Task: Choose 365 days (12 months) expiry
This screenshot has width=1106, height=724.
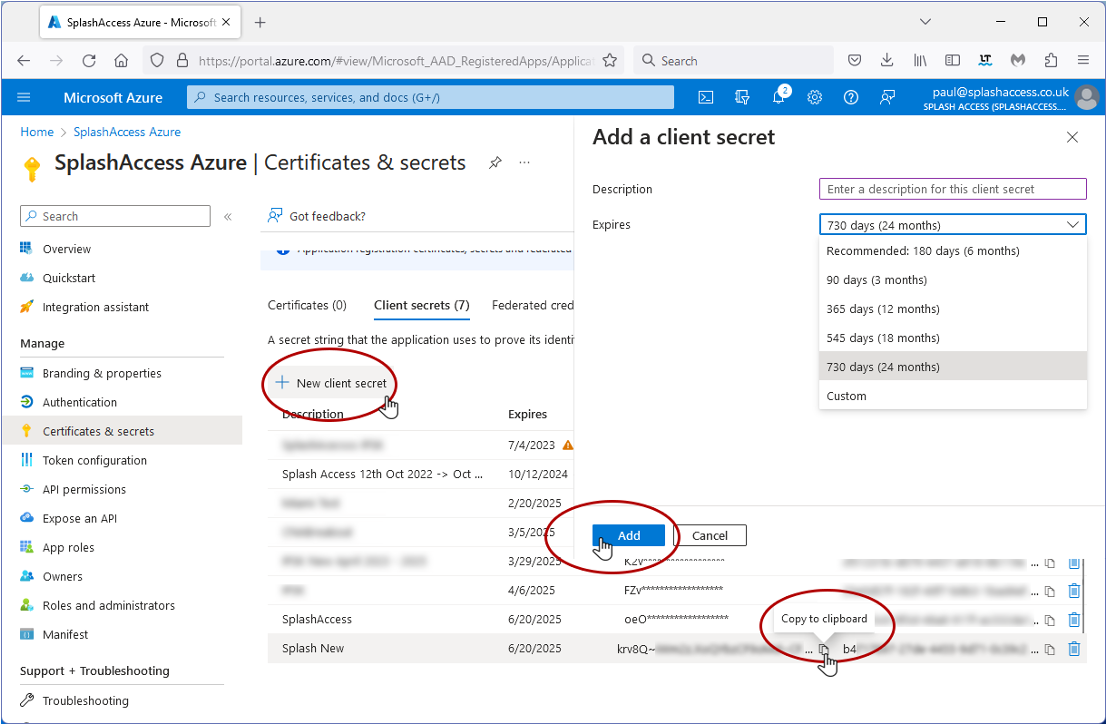Action: [952, 309]
